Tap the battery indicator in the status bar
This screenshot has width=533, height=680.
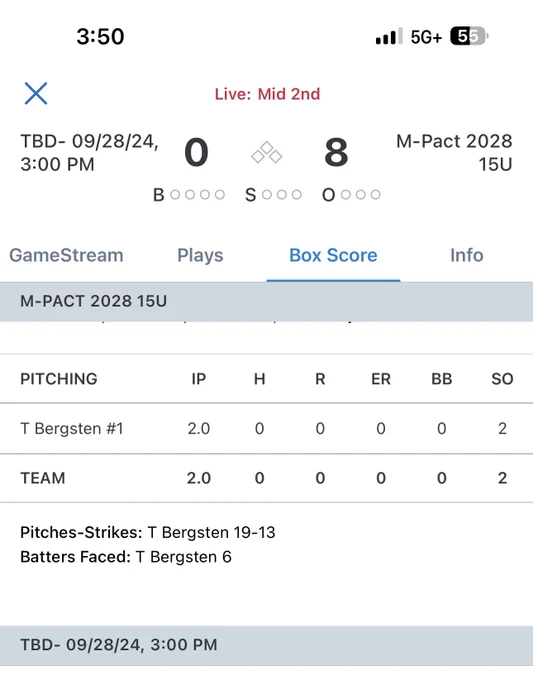click(x=469, y=36)
